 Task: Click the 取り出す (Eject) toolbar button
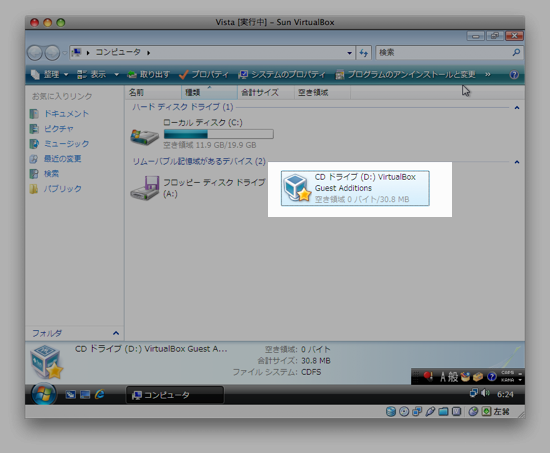click(148, 74)
